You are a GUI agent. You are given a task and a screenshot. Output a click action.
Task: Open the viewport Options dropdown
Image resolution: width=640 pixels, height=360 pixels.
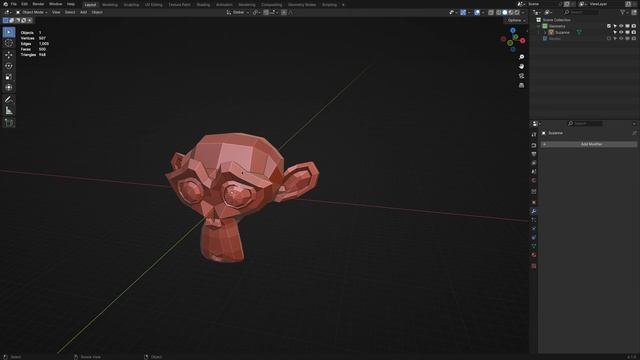coord(516,20)
